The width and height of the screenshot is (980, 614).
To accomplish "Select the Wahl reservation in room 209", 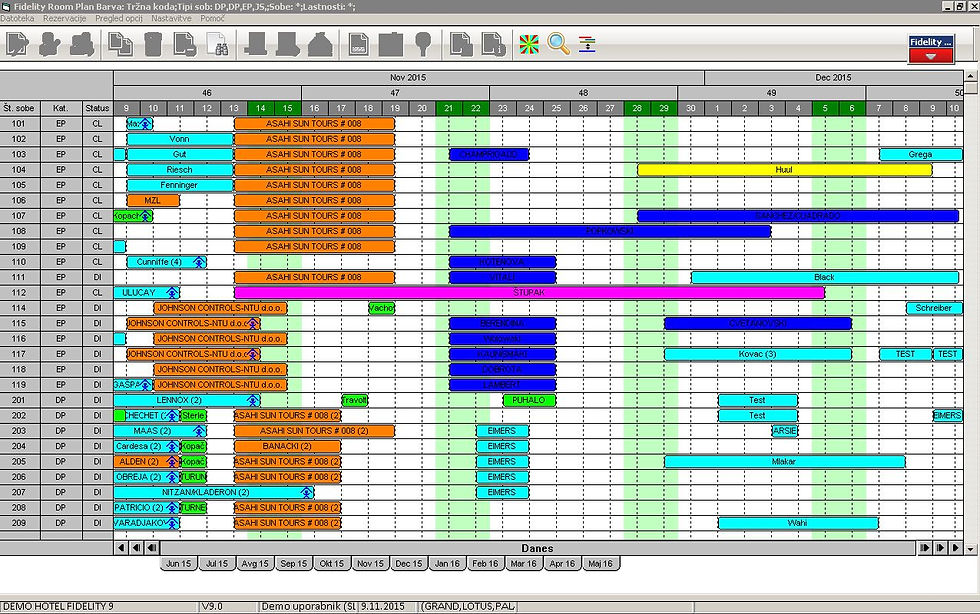I will point(798,523).
